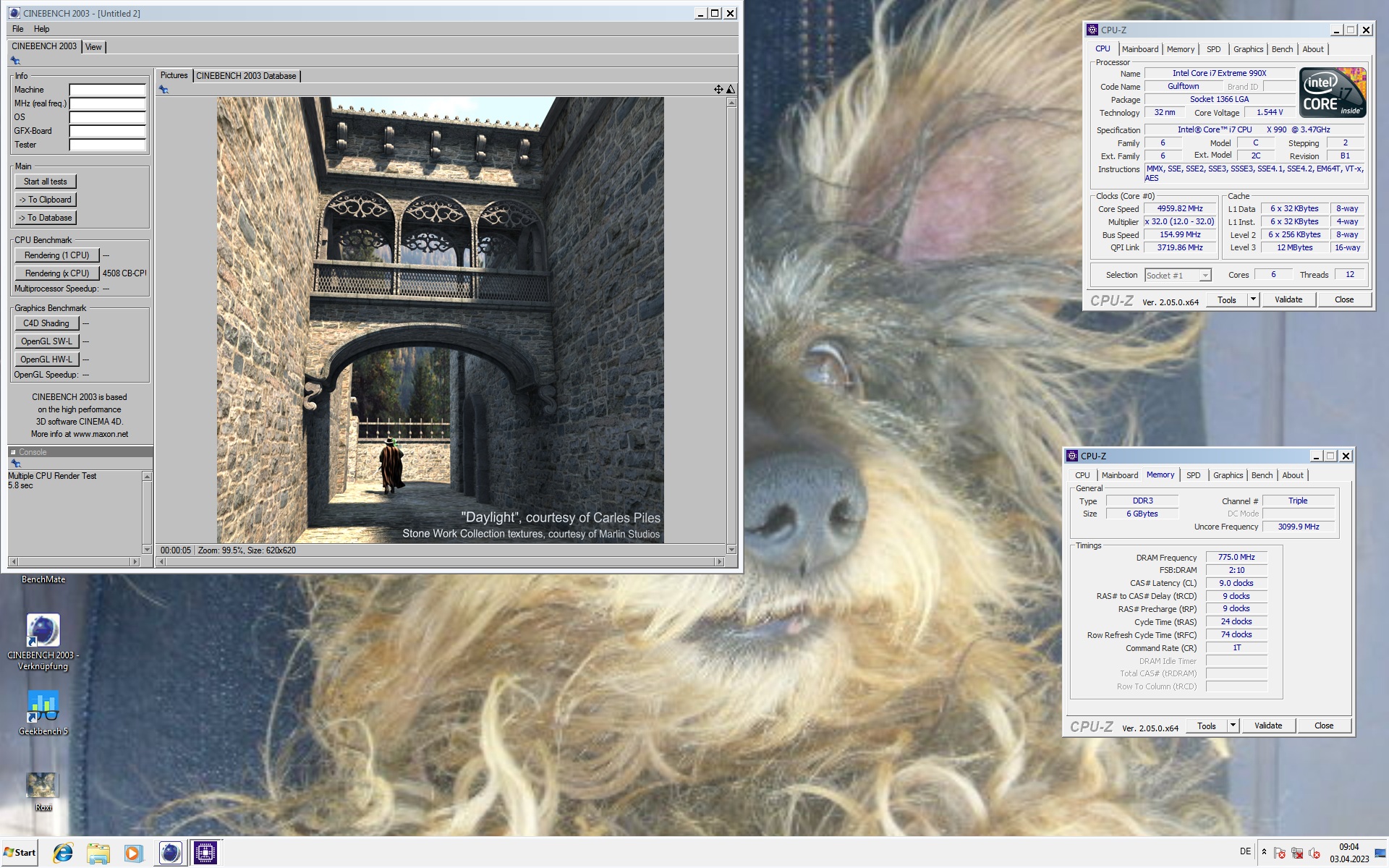Click into the Tester input field
The height and width of the screenshot is (868, 1389).
(x=107, y=145)
